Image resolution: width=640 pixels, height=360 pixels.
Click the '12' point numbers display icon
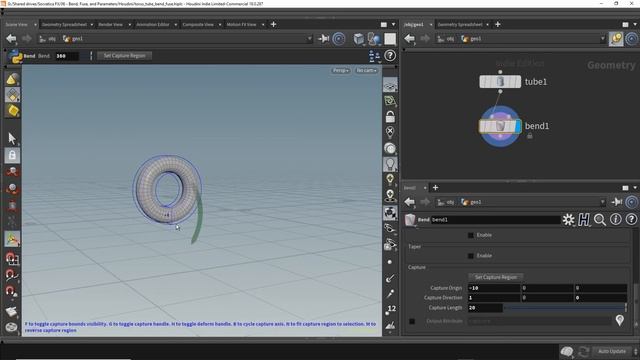391,309
